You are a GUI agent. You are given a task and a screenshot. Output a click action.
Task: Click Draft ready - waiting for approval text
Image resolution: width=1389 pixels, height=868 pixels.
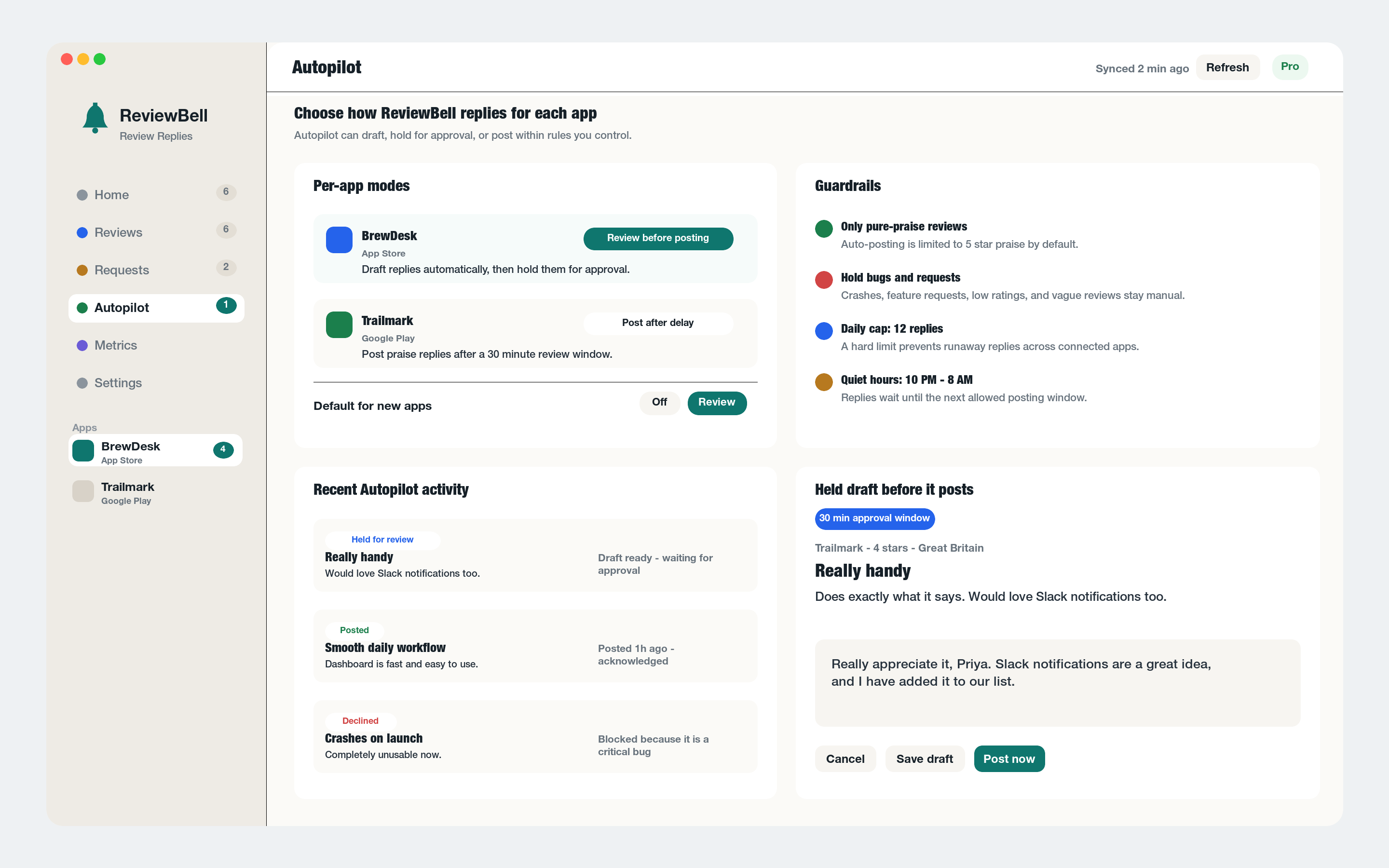click(x=655, y=564)
